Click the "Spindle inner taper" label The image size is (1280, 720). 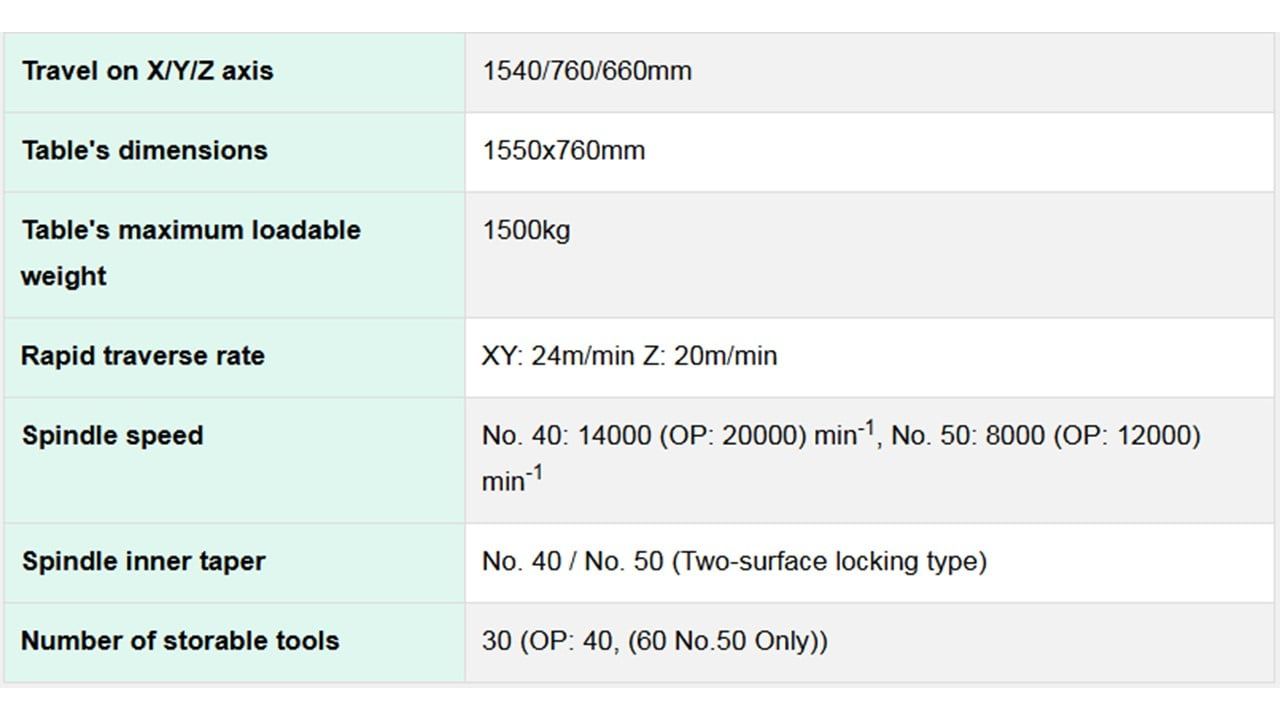pyautogui.click(x=143, y=561)
